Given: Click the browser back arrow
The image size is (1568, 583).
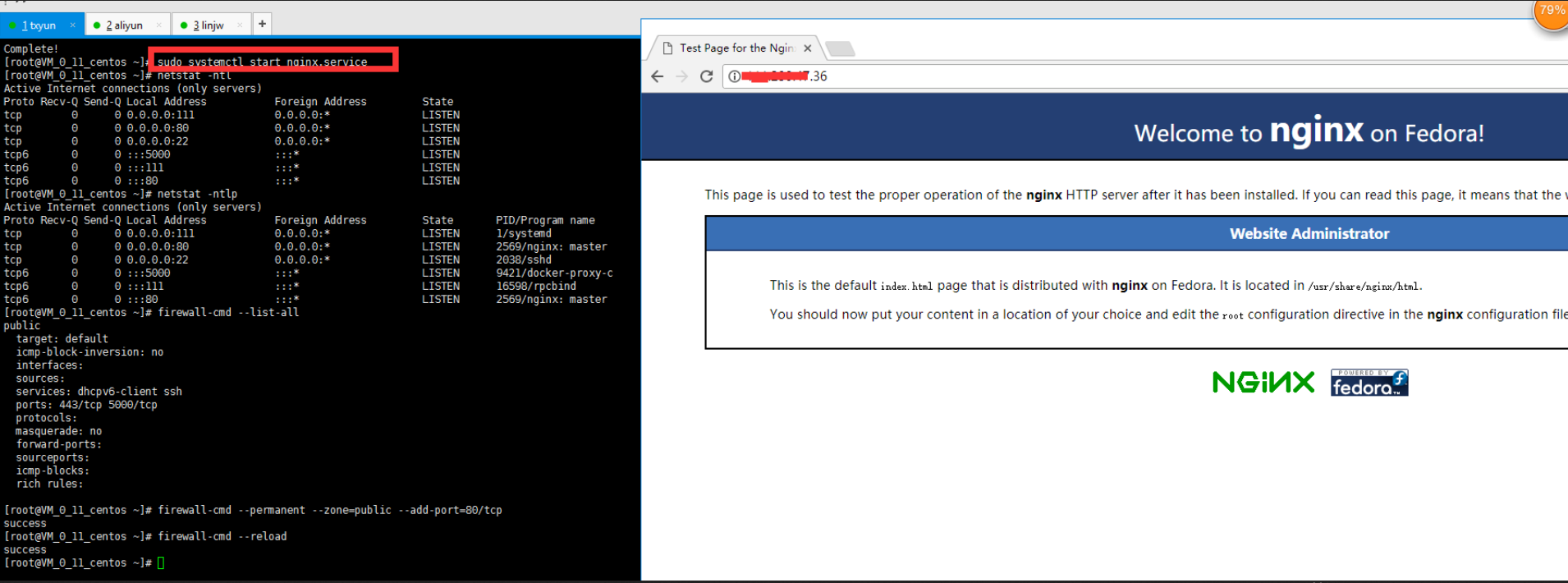Looking at the screenshot, I should click(657, 76).
